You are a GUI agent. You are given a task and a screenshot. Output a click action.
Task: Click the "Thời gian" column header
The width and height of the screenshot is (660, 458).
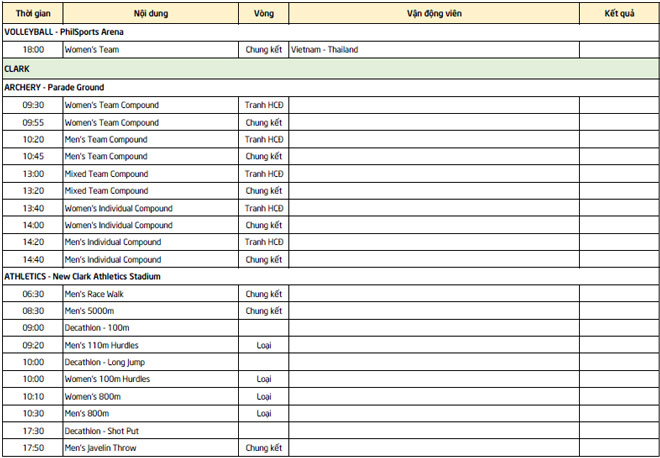pos(33,13)
